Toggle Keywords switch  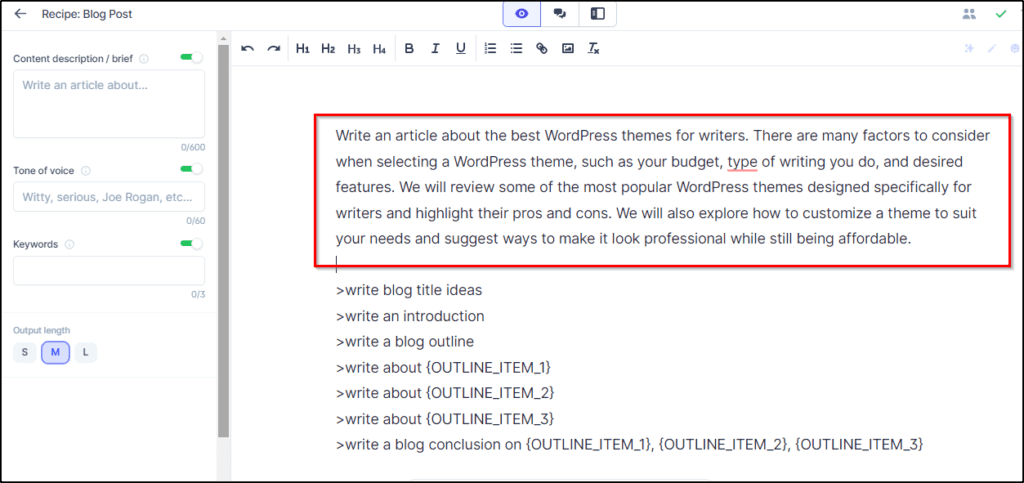coord(191,244)
